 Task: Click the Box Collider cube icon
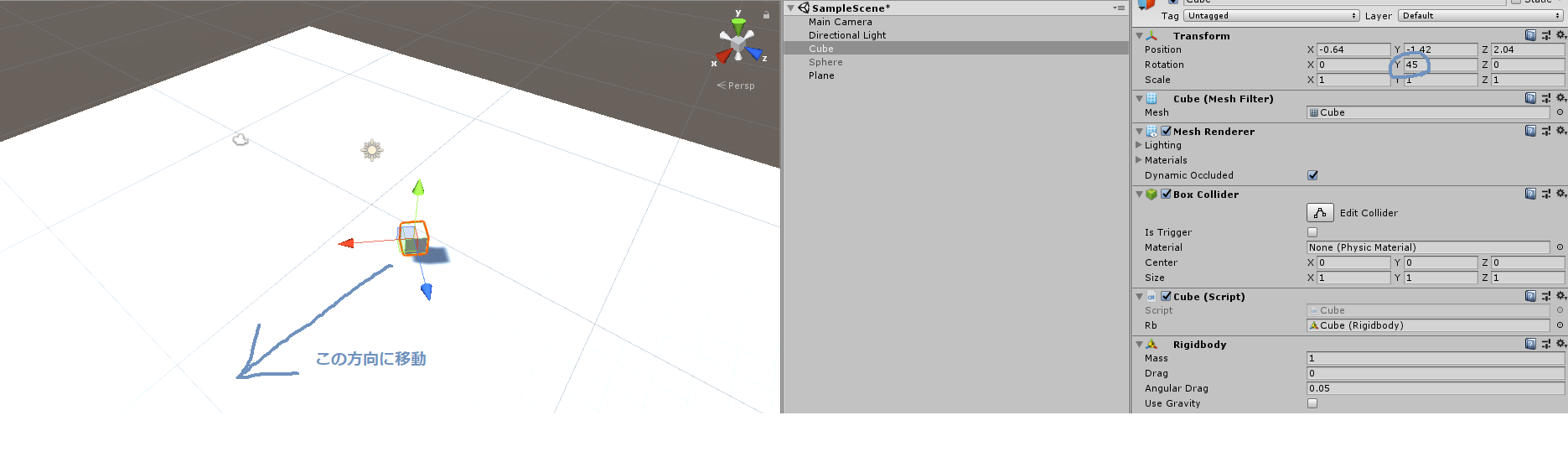1151,194
